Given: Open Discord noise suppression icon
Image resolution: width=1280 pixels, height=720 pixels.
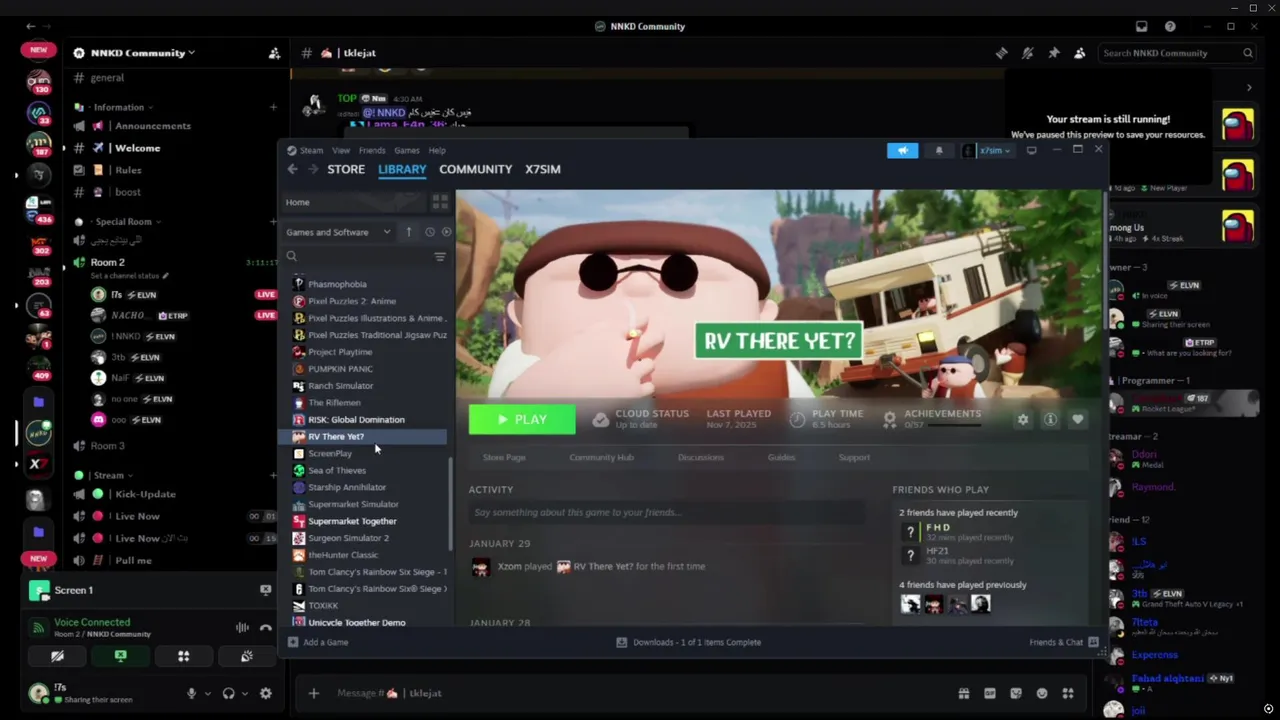Looking at the screenshot, I should 242,628.
